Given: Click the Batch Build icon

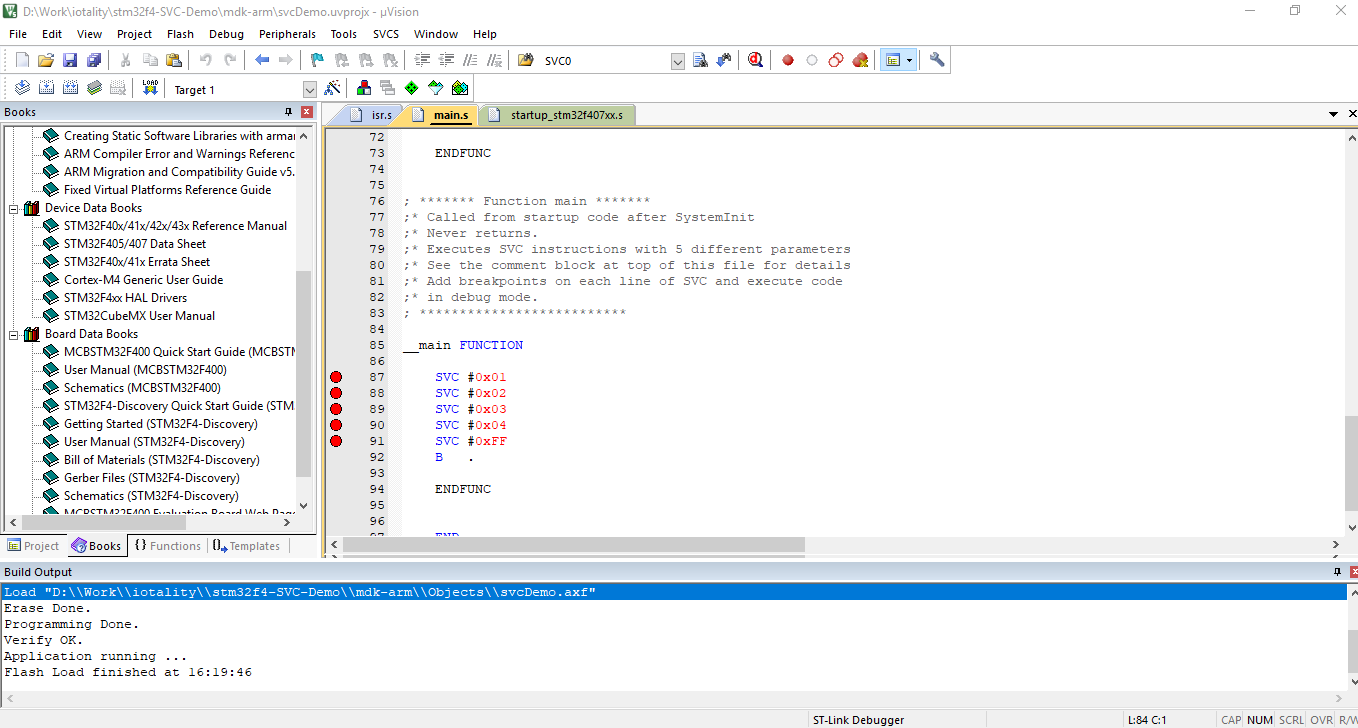Looking at the screenshot, I should [x=94, y=88].
